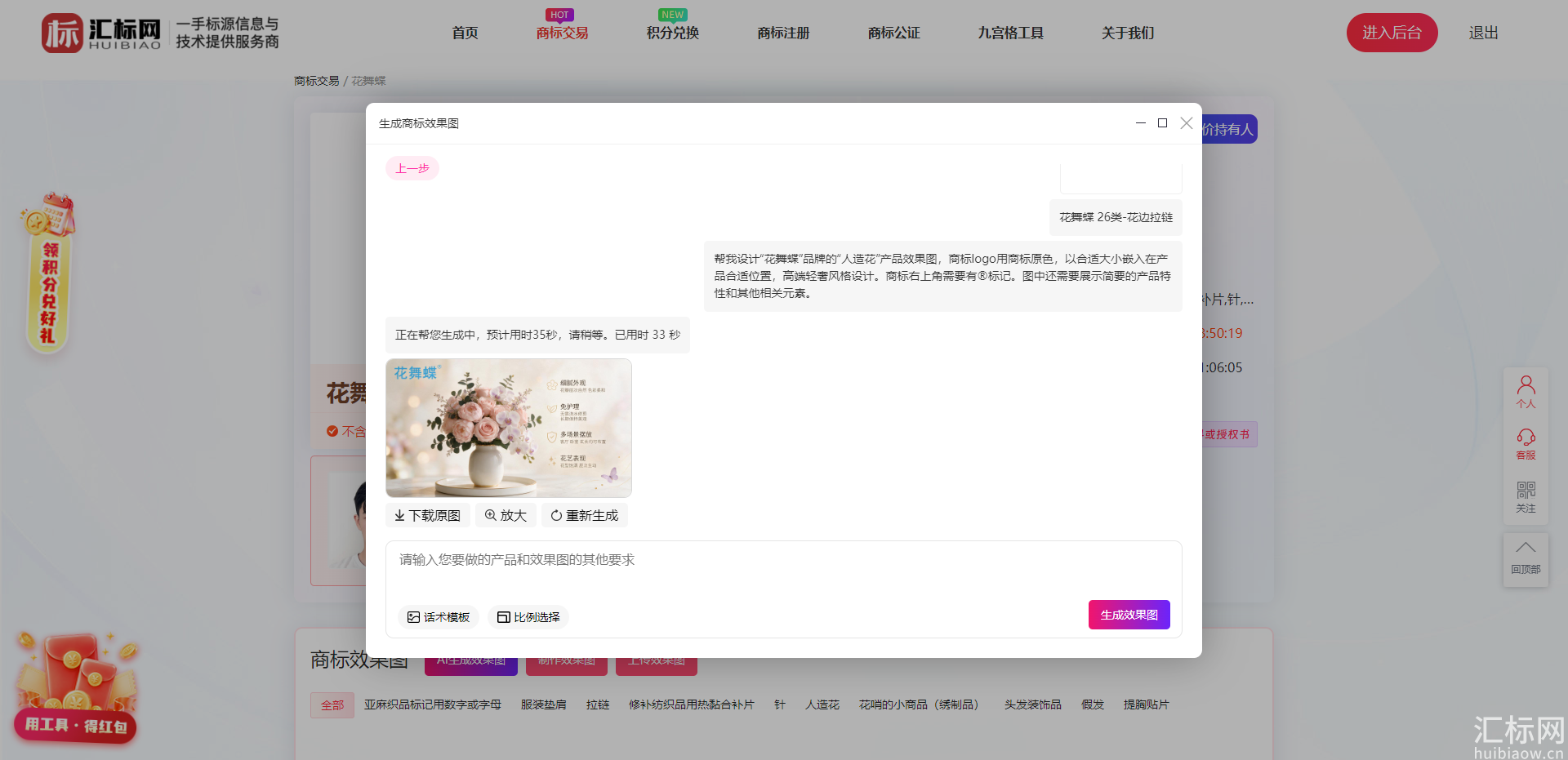
Task: Click the 退出 logout link
Action: 1483,33
